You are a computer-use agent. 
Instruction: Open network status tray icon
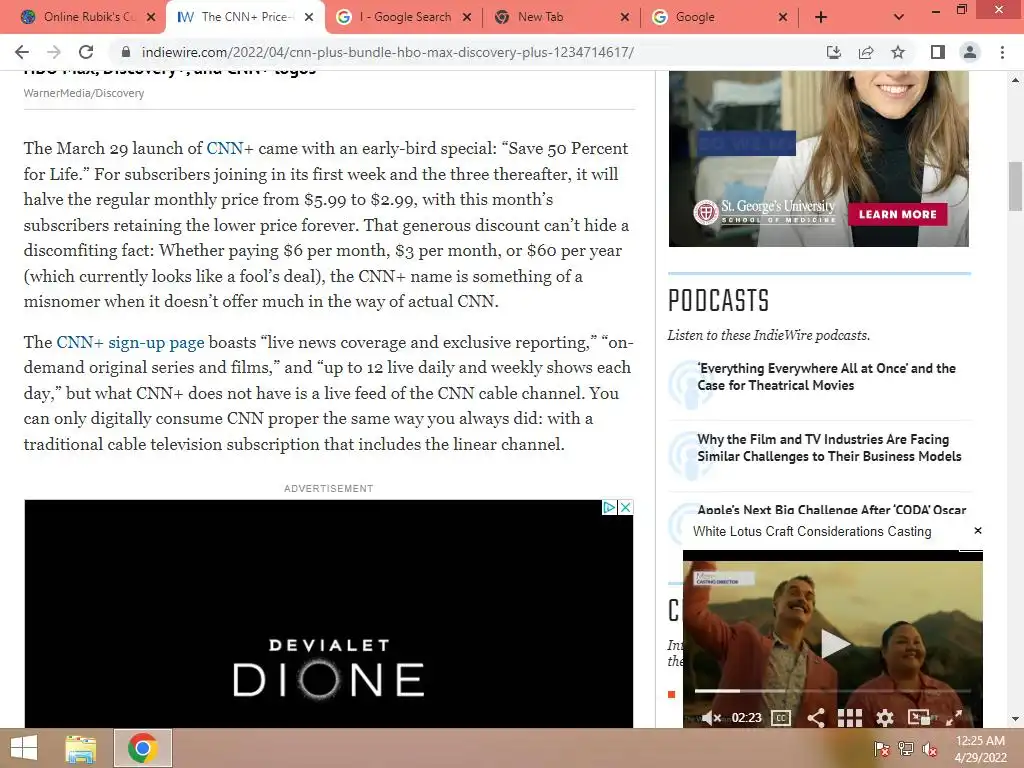906,749
